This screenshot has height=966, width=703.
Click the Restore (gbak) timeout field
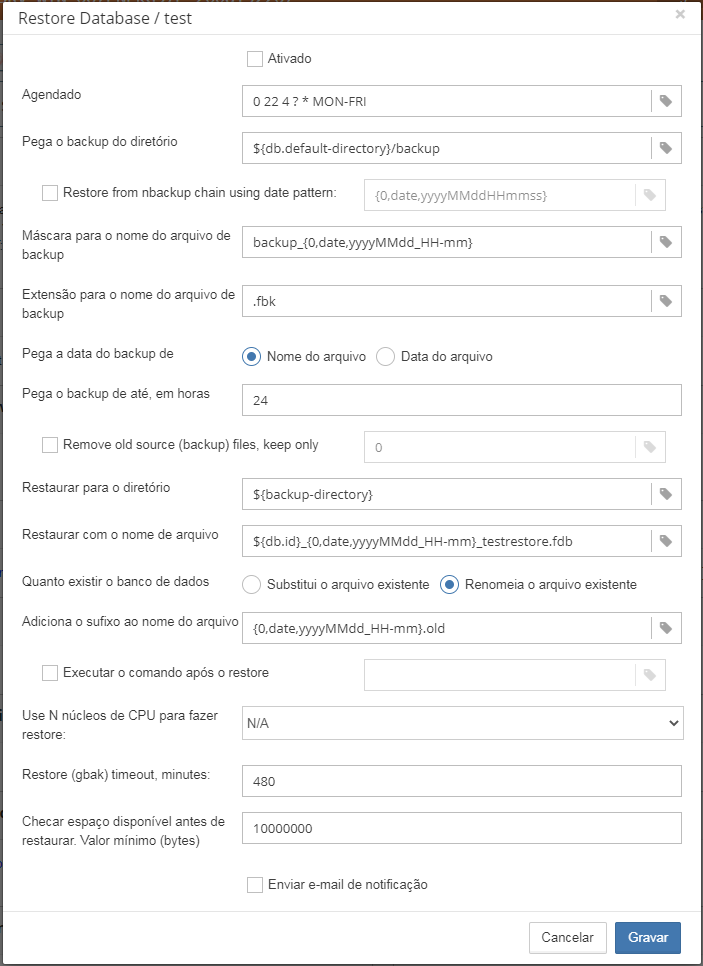tap(462, 781)
